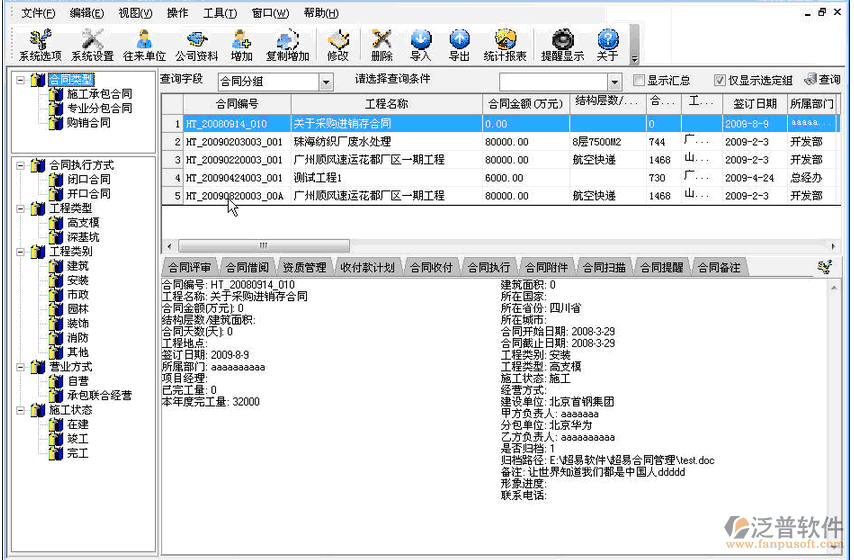This screenshot has width=854, height=560.
Task: Open 往来单位 from the toolbar
Action: 144,40
